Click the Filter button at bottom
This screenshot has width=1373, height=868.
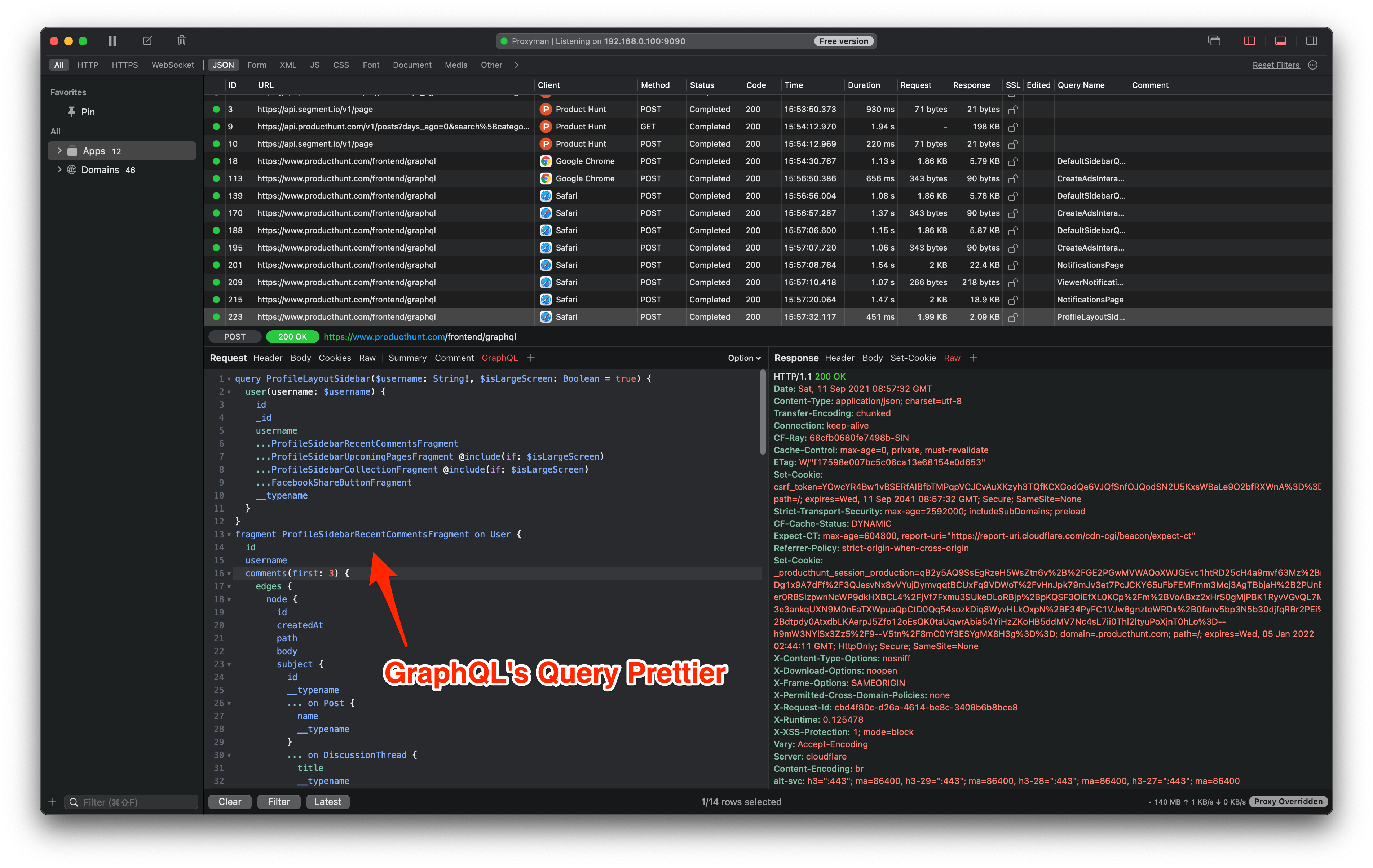click(279, 802)
